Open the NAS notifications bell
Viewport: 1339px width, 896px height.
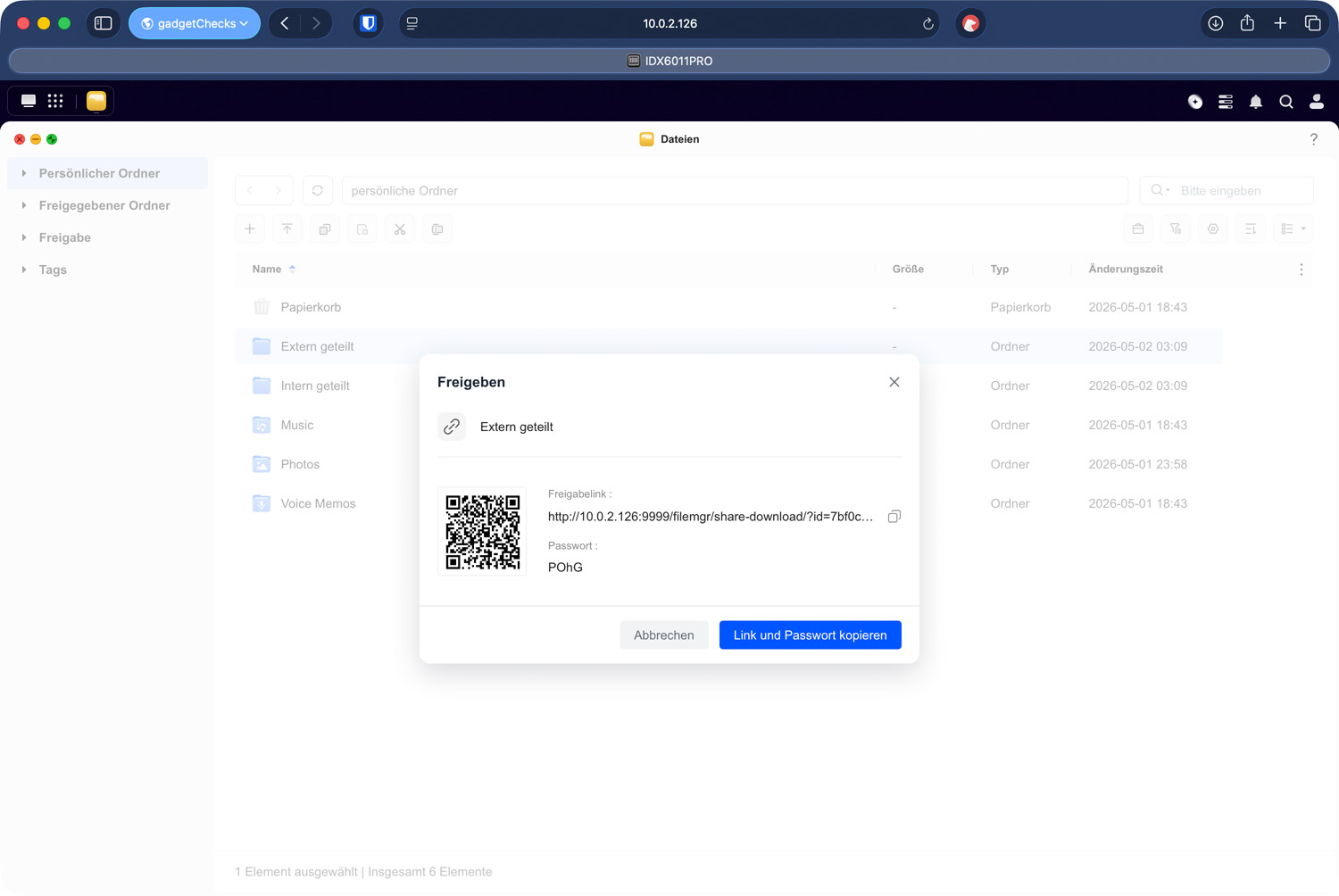(1255, 102)
